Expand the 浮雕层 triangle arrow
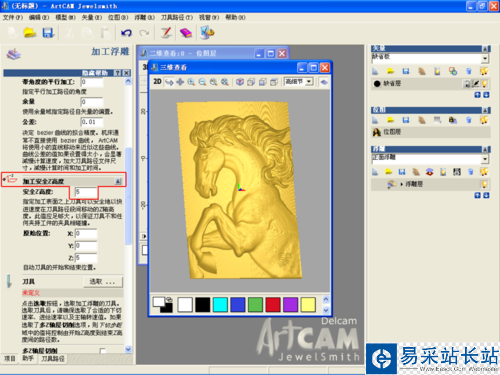Screen dimensions: 500x375 (402, 184)
